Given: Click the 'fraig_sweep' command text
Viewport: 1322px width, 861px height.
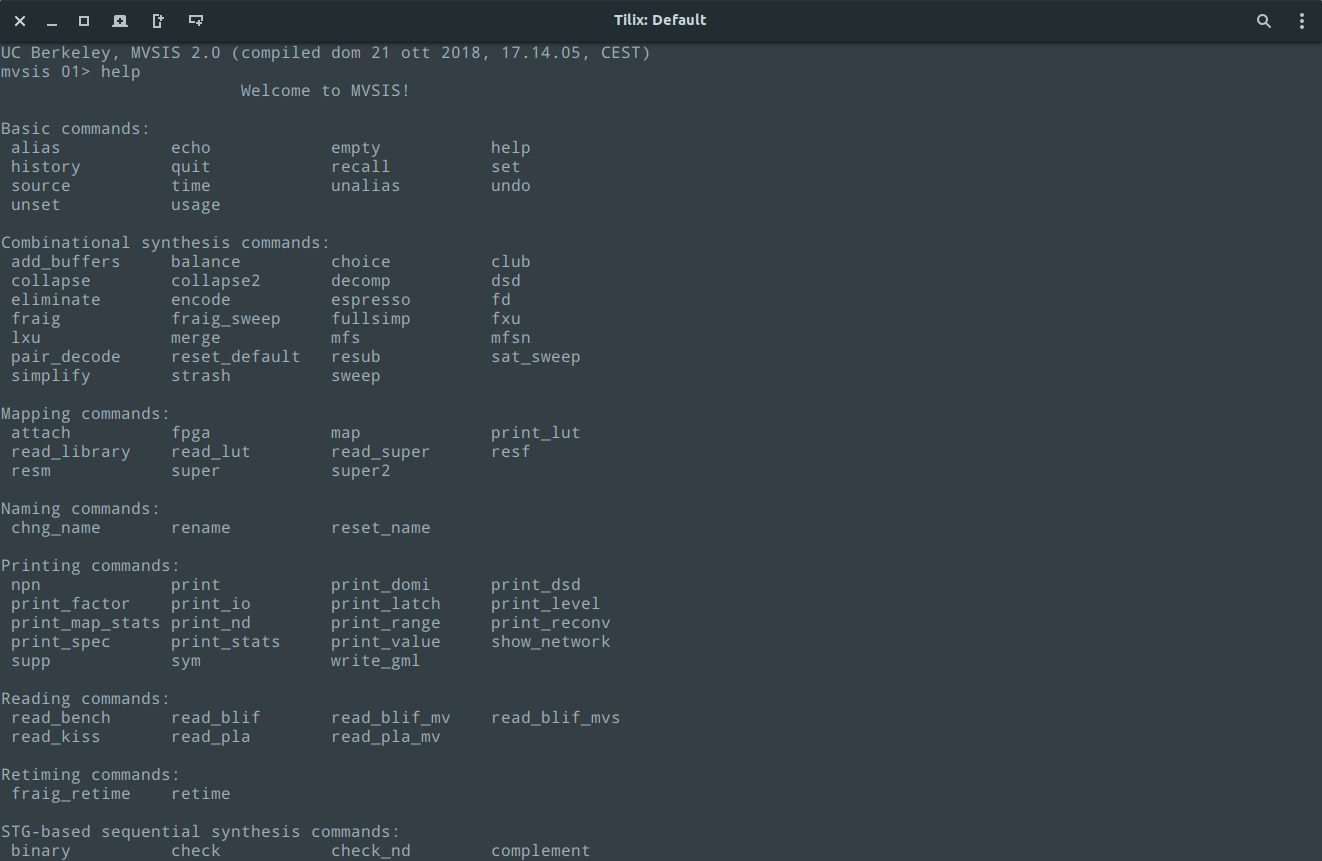Looking at the screenshot, I should pos(226,319).
